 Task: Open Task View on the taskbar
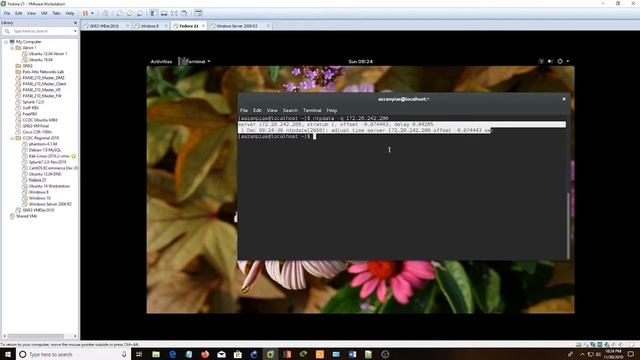pos(139,354)
